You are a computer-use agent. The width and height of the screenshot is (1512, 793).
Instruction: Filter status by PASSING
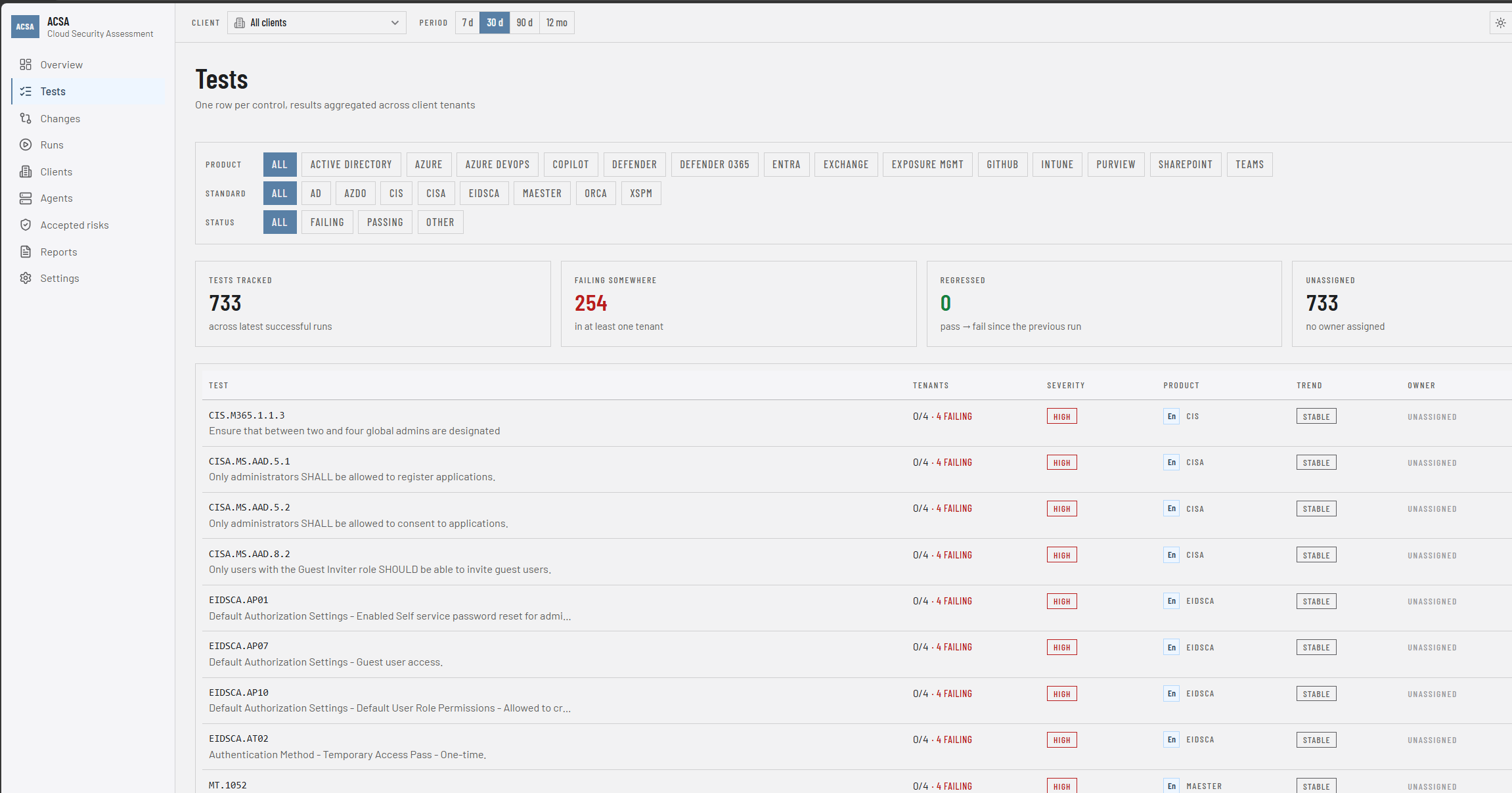pos(385,222)
